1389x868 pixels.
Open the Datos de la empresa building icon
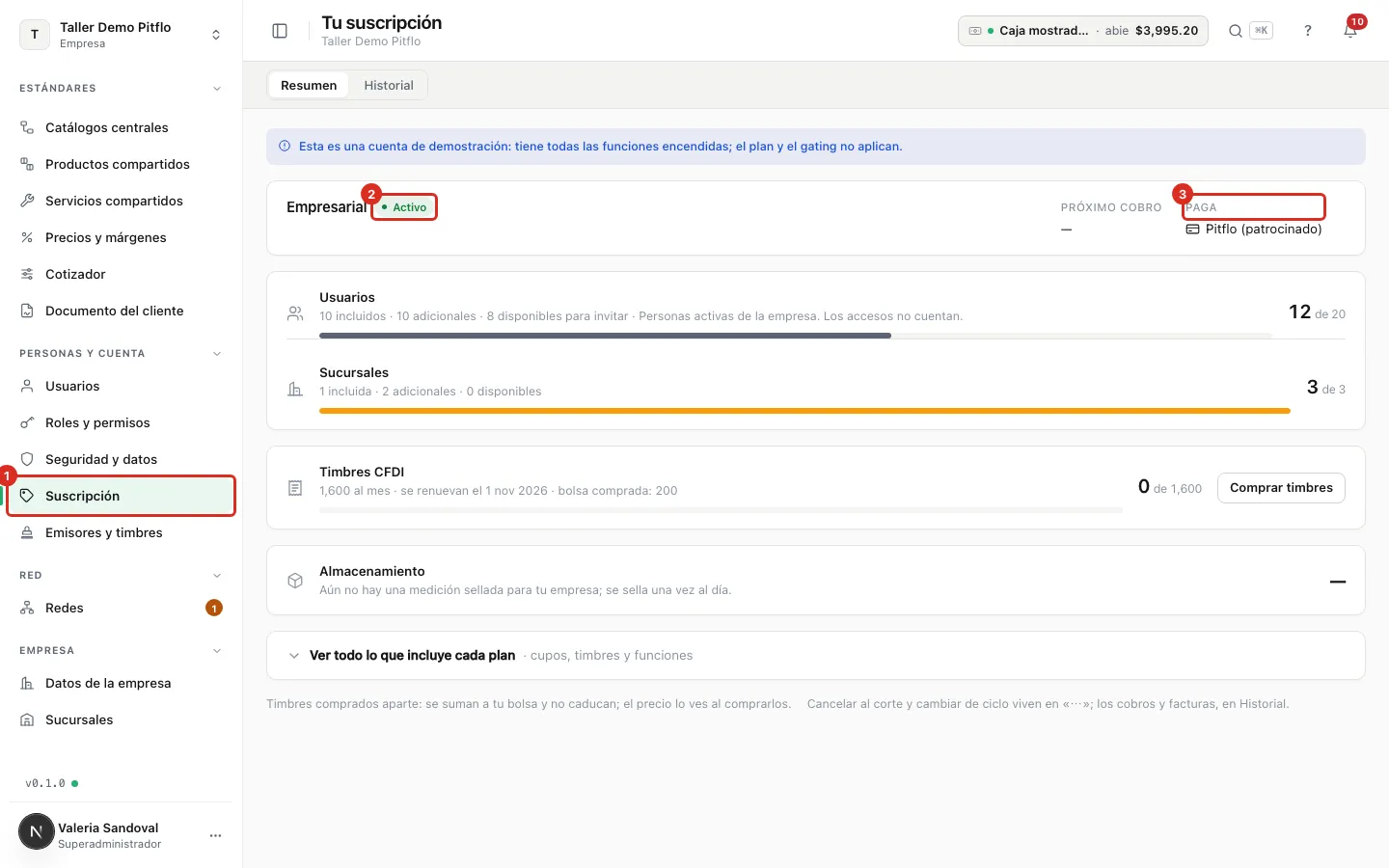pyautogui.click(x=27, y=683)
